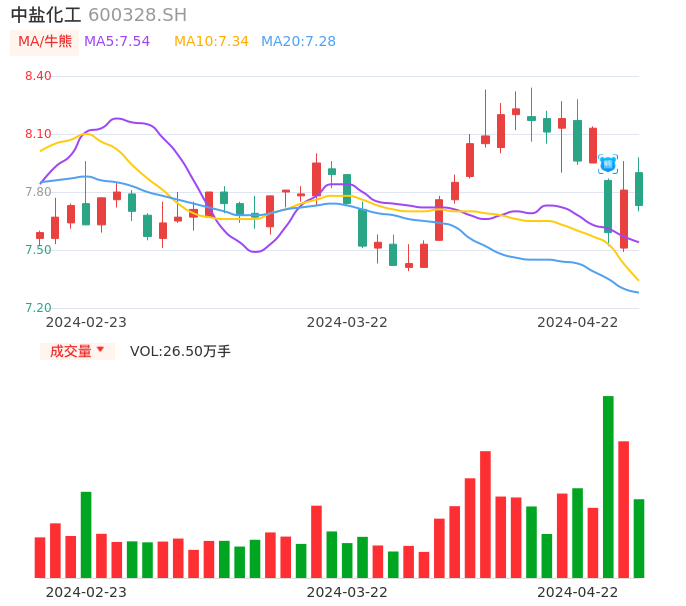
Task: Click the rightmost green candlestick
Action: 639,189
